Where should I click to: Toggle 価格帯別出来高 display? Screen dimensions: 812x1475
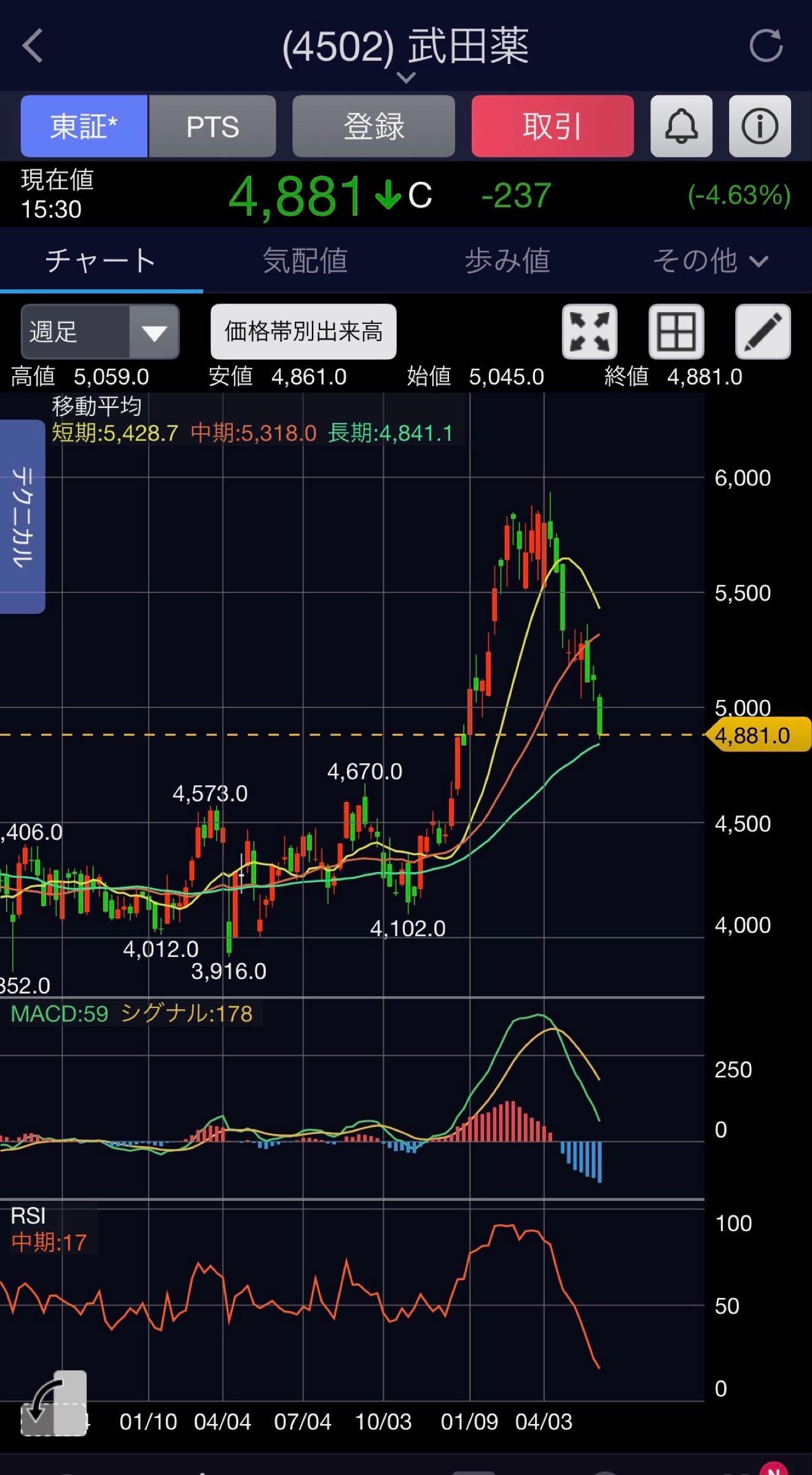[303, 331]
